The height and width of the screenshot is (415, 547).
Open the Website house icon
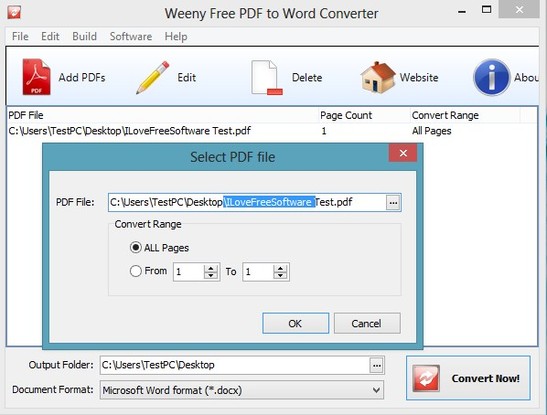click(378, 77)
